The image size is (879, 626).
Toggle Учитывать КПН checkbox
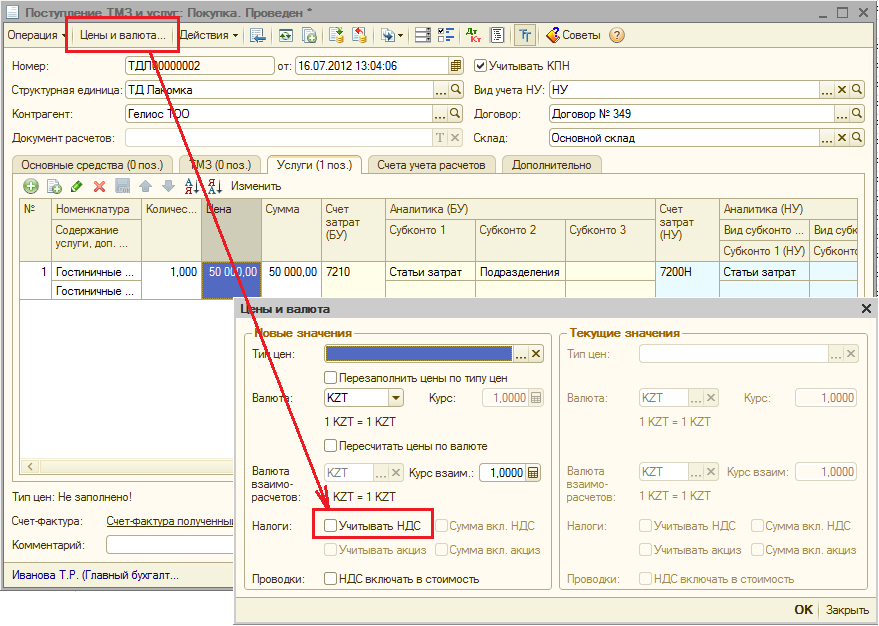[481, 66]
